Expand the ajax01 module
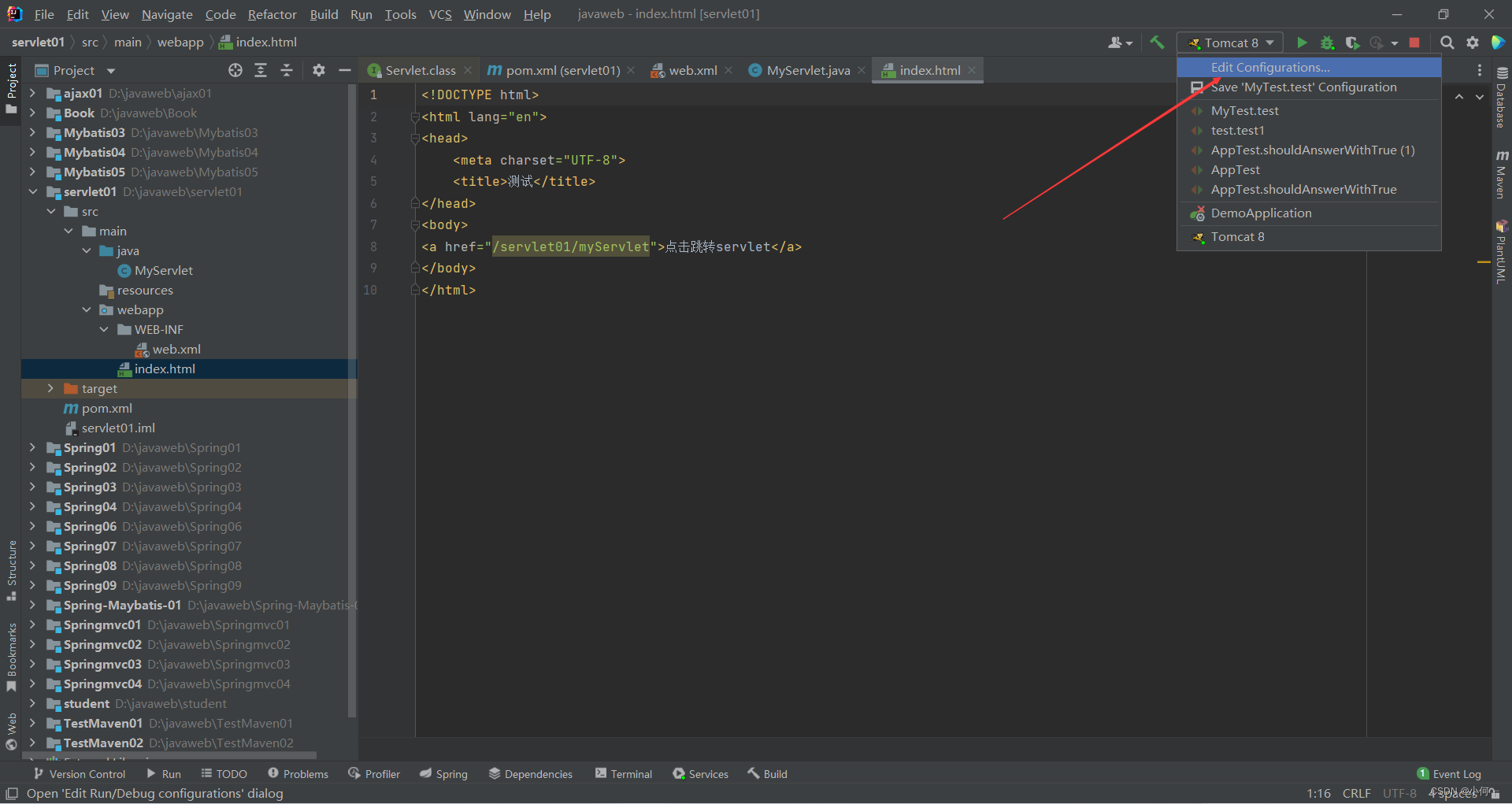Viewport: 1512px width, 804px height. [x=32, y=93]
